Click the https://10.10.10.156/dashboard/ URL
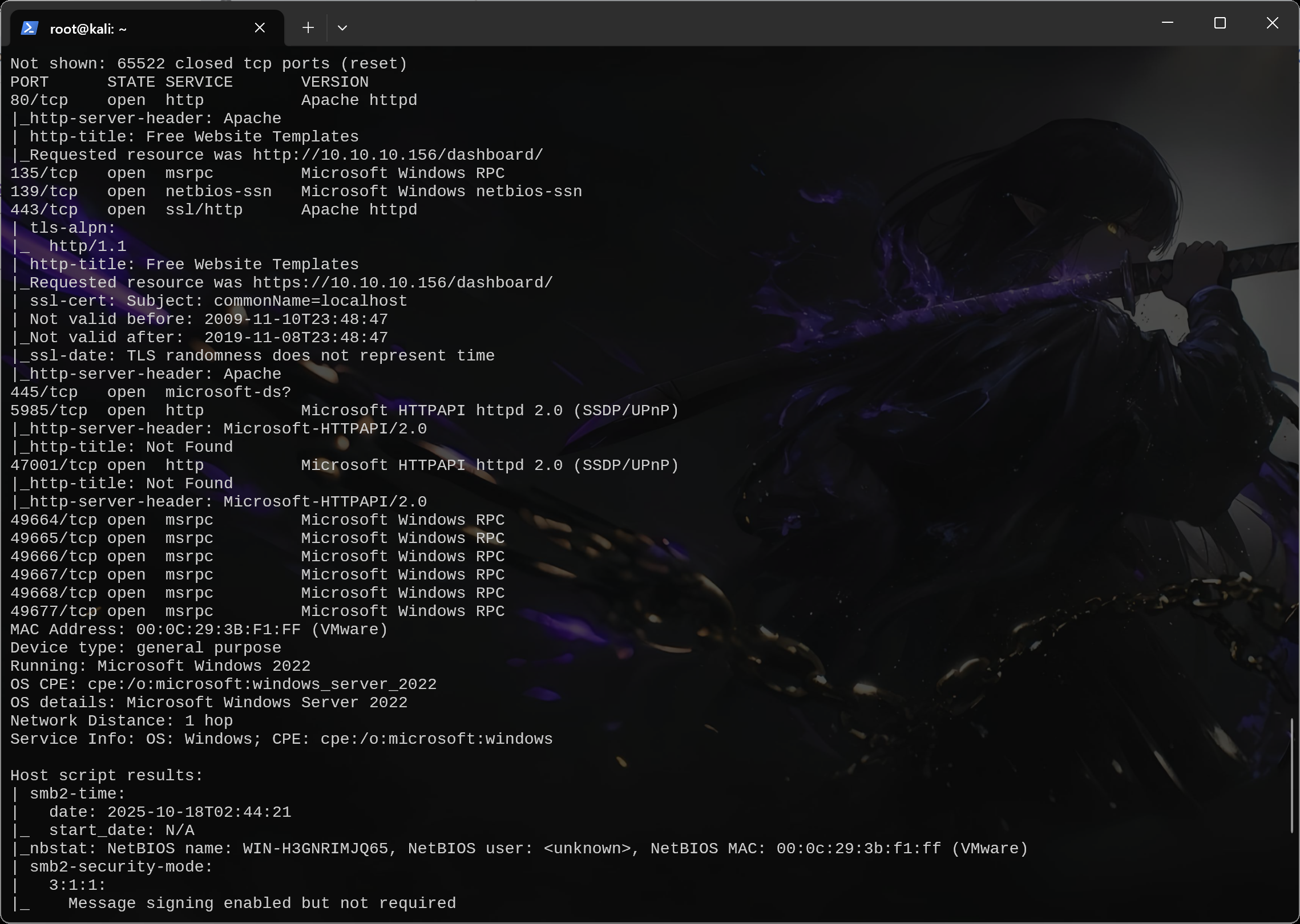 click(x=402, y=283)
